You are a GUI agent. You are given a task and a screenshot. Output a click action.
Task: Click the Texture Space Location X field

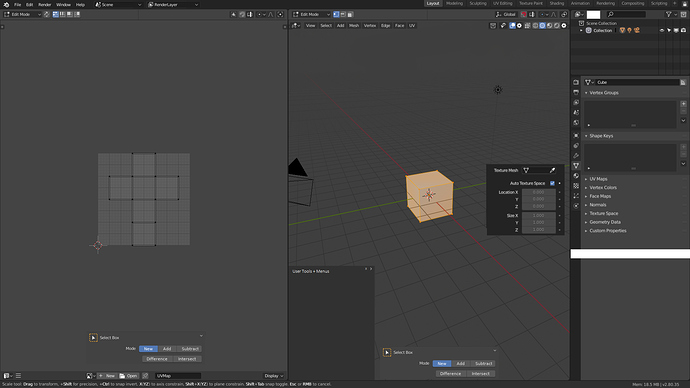pos(539,192)
